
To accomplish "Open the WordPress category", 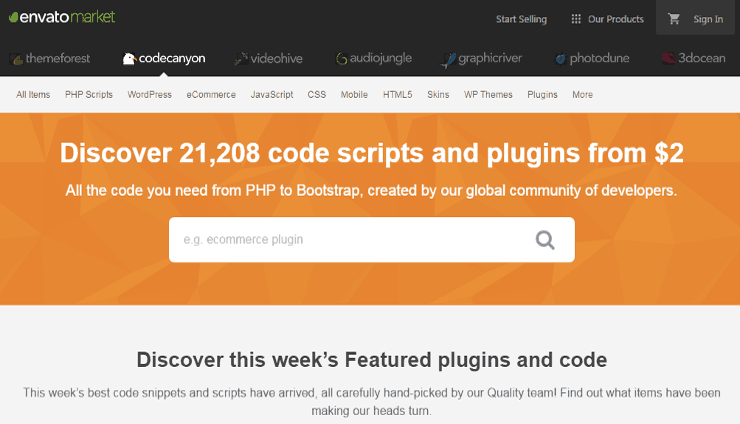I will (150, 94).
